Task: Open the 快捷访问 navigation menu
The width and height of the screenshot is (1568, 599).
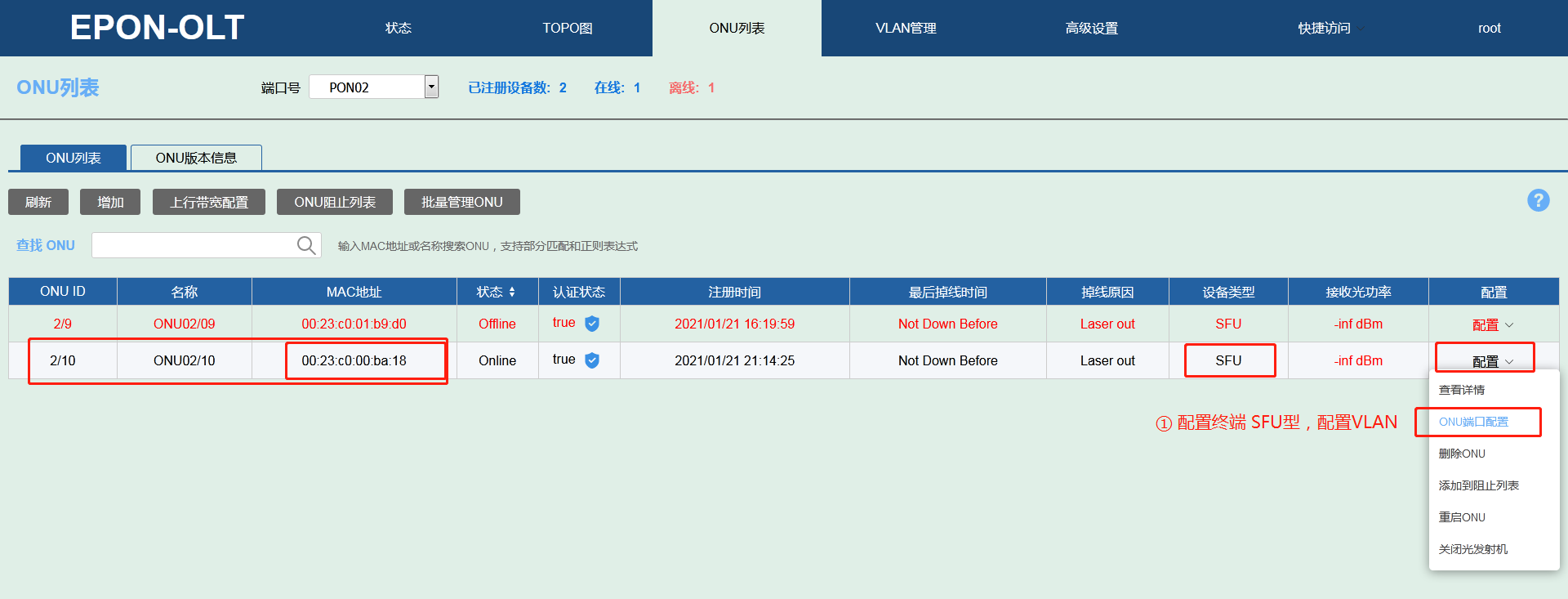Action: (1324, 29)
